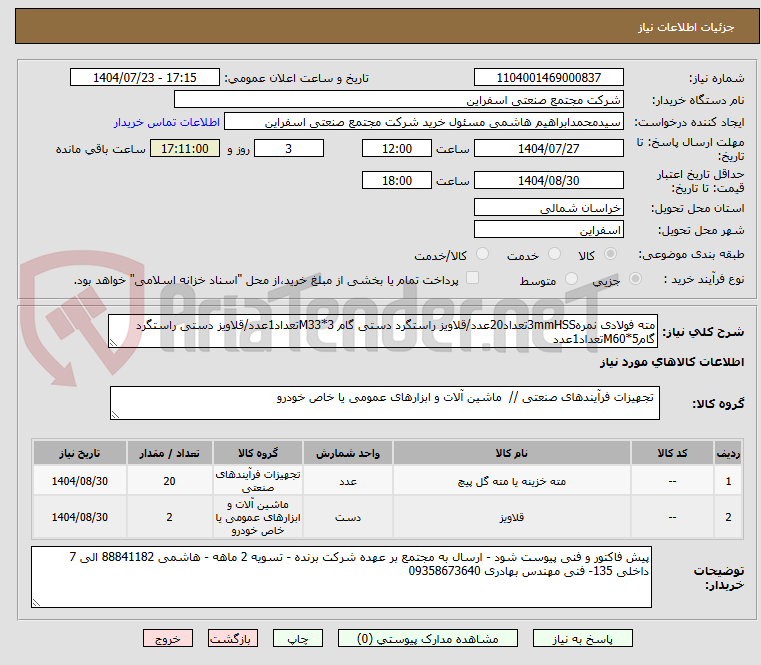Click group cell تجهیزات فرآیندهای صنعتی
Screen dimensions: 761x665
coord(258,481)
